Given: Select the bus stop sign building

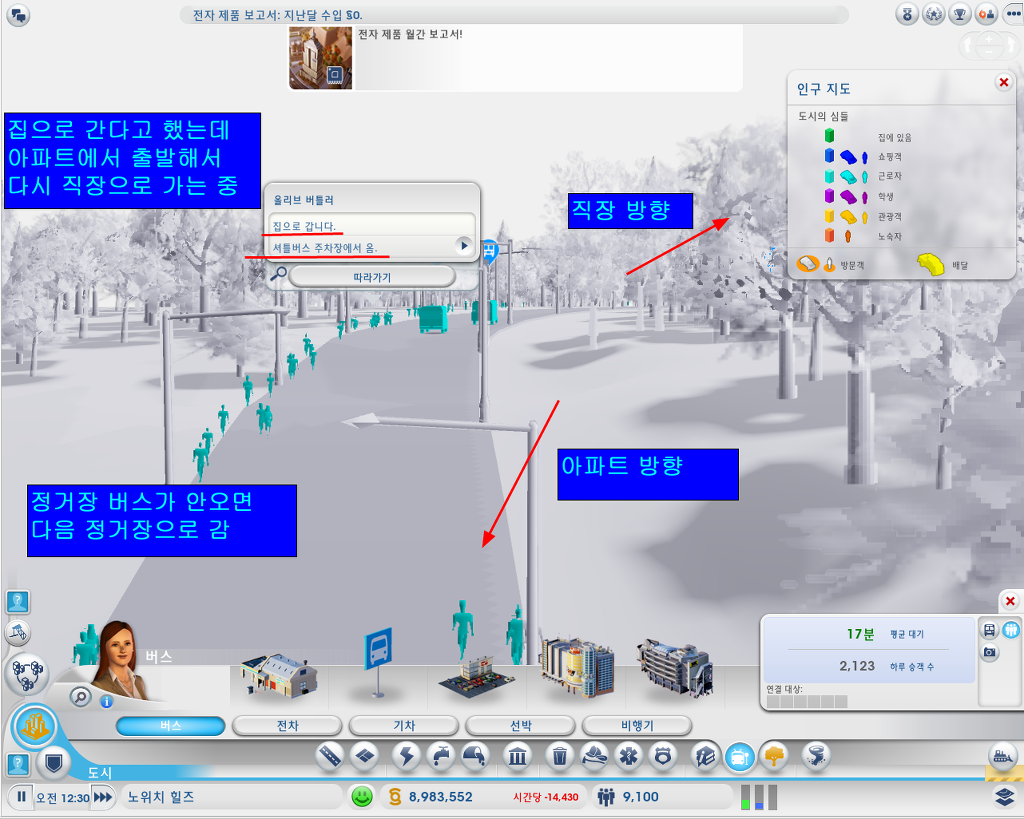Looking at the screenshot, I should 379,663.
